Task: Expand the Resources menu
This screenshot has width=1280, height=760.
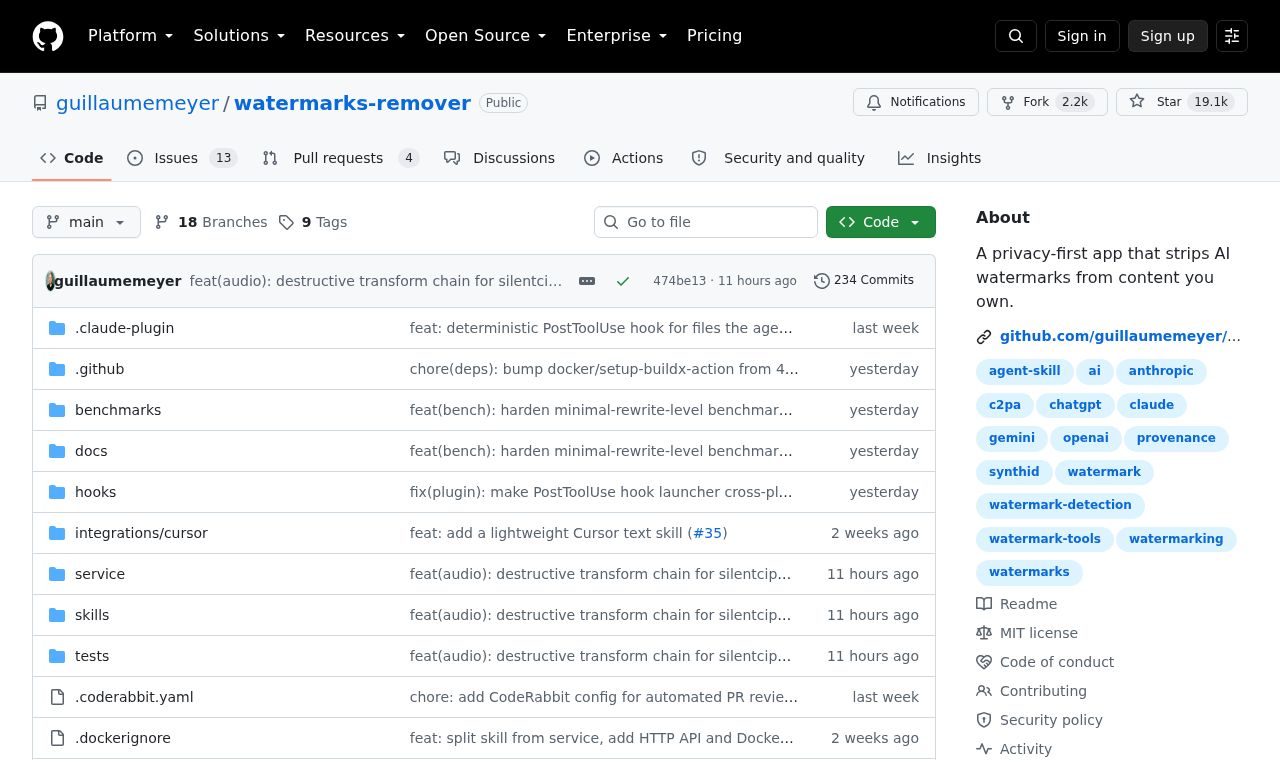Action: pos(355,36)
